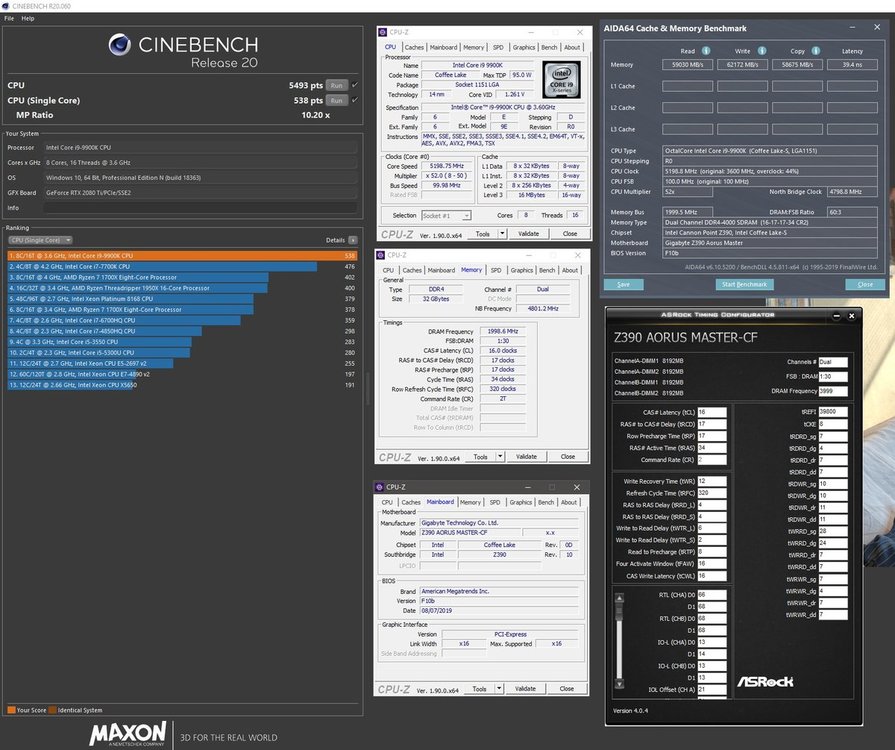Image resolution: width=895 pixels, height=750 pixels.
Task: Click the Details arrow icon in Ranking
Action: (353, 240)
